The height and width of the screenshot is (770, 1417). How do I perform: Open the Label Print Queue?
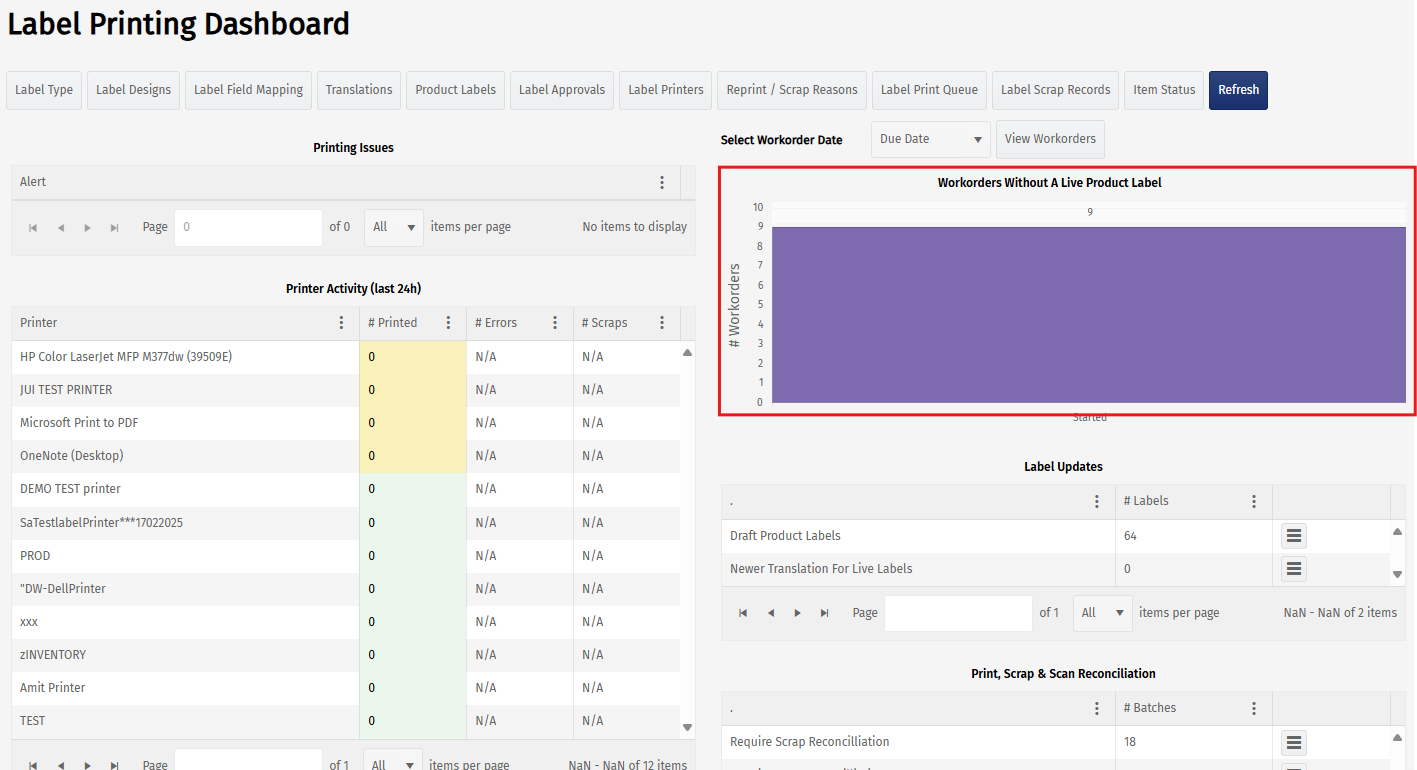coord(930,90)
